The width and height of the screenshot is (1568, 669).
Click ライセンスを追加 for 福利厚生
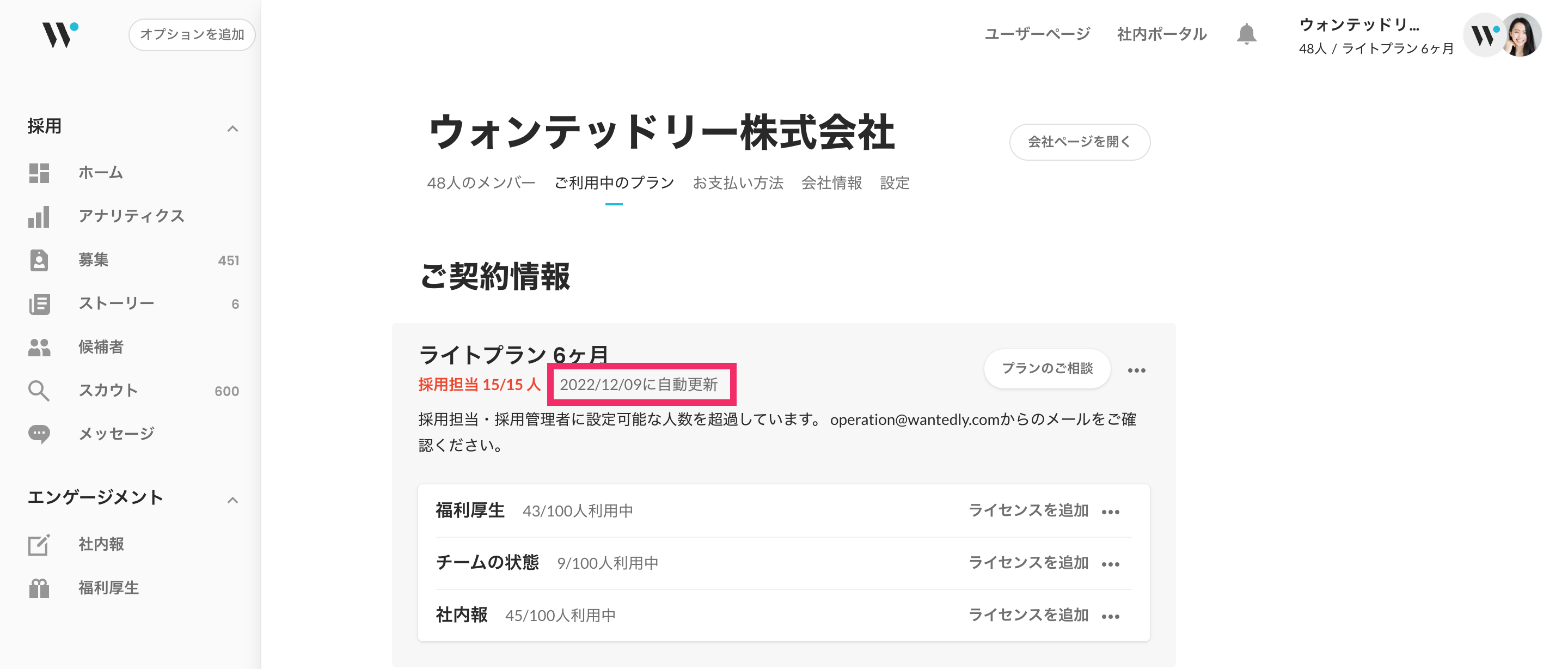coord(1028,510)
